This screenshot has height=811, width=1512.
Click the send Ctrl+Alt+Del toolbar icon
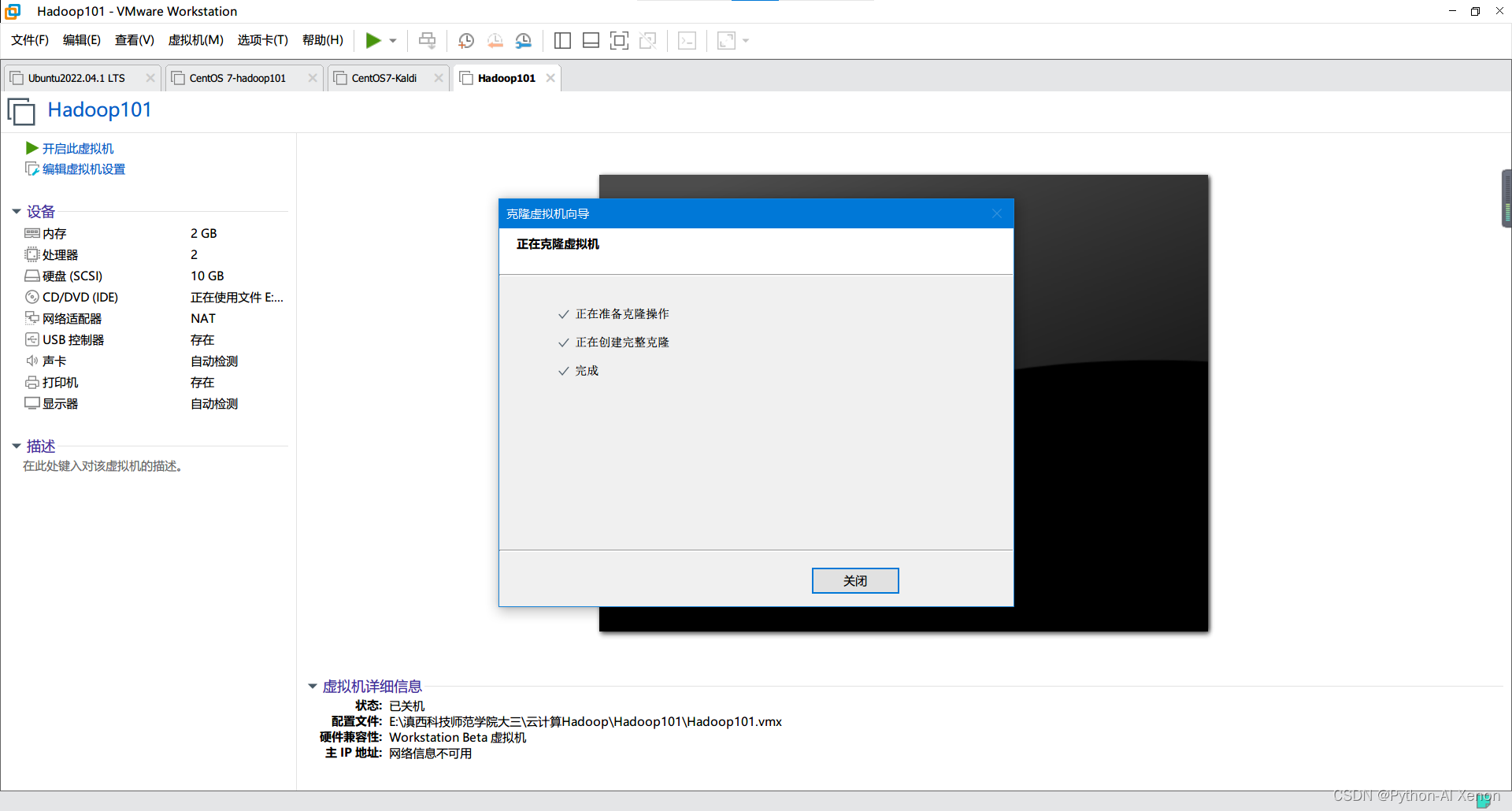click(427, 40)
